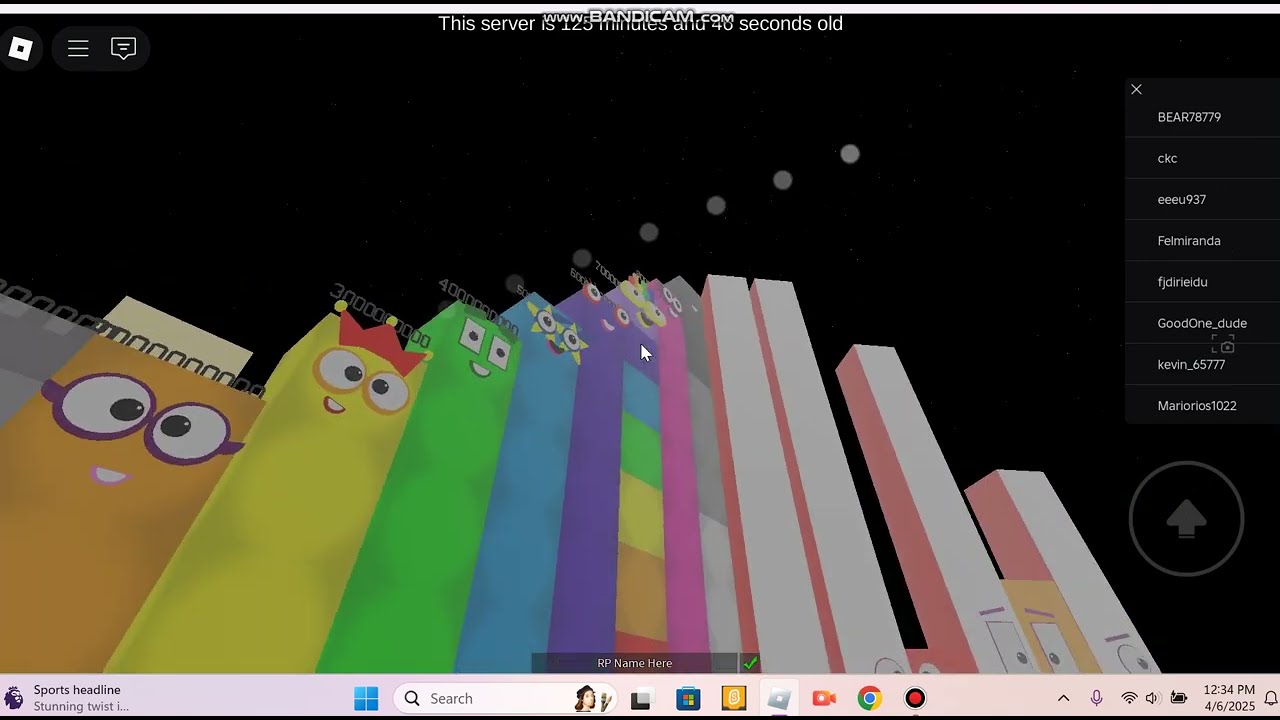Screen dimensions: 1280x720
Task: Check battery status icon
Action: [1179, 698]
